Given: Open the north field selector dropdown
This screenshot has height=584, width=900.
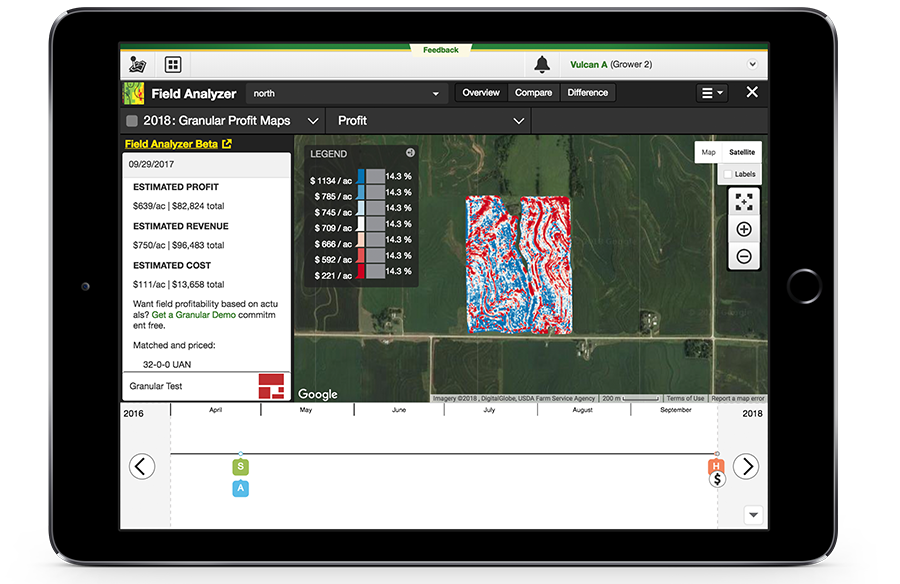Looking at the screenshot, I should pyautogui.click(x=435, y=92).
